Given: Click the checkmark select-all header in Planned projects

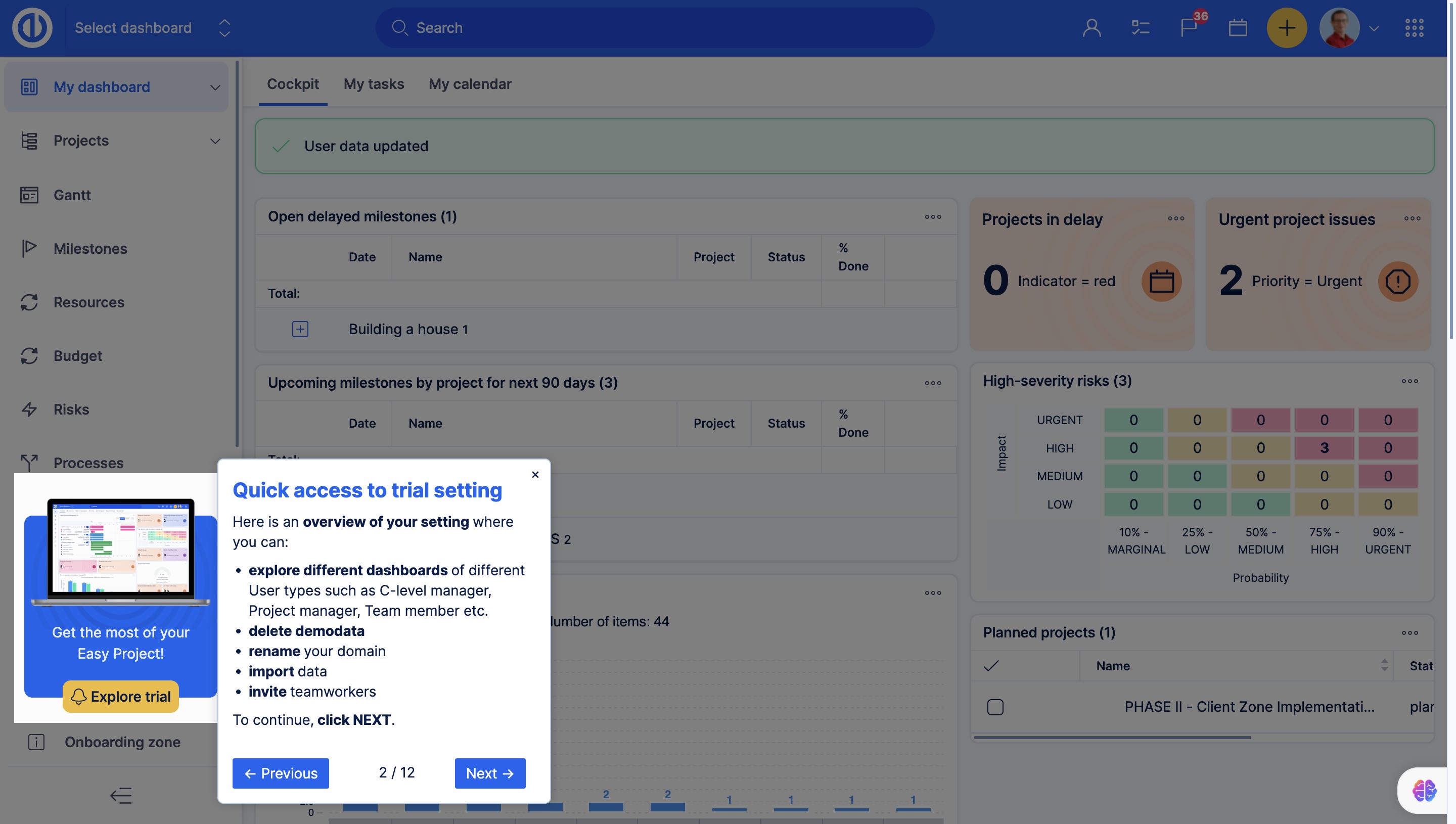Looking at the screenshot, I should 991,666.
